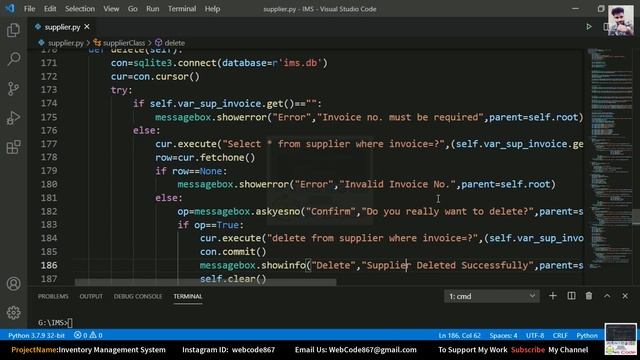Open the View menu
The image size is (640, 360).
pyautogui.click(x=111, y=9)
